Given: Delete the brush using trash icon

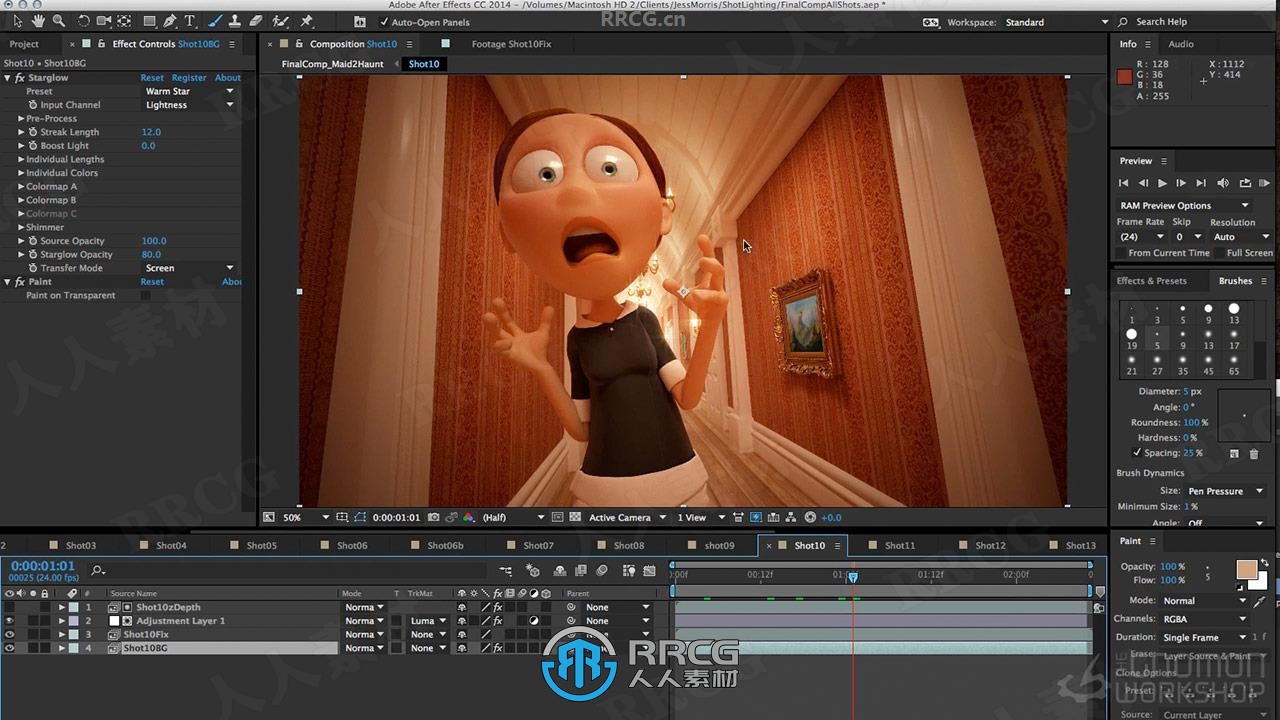Looking at the screenshot, I should tap(1254, 453).
